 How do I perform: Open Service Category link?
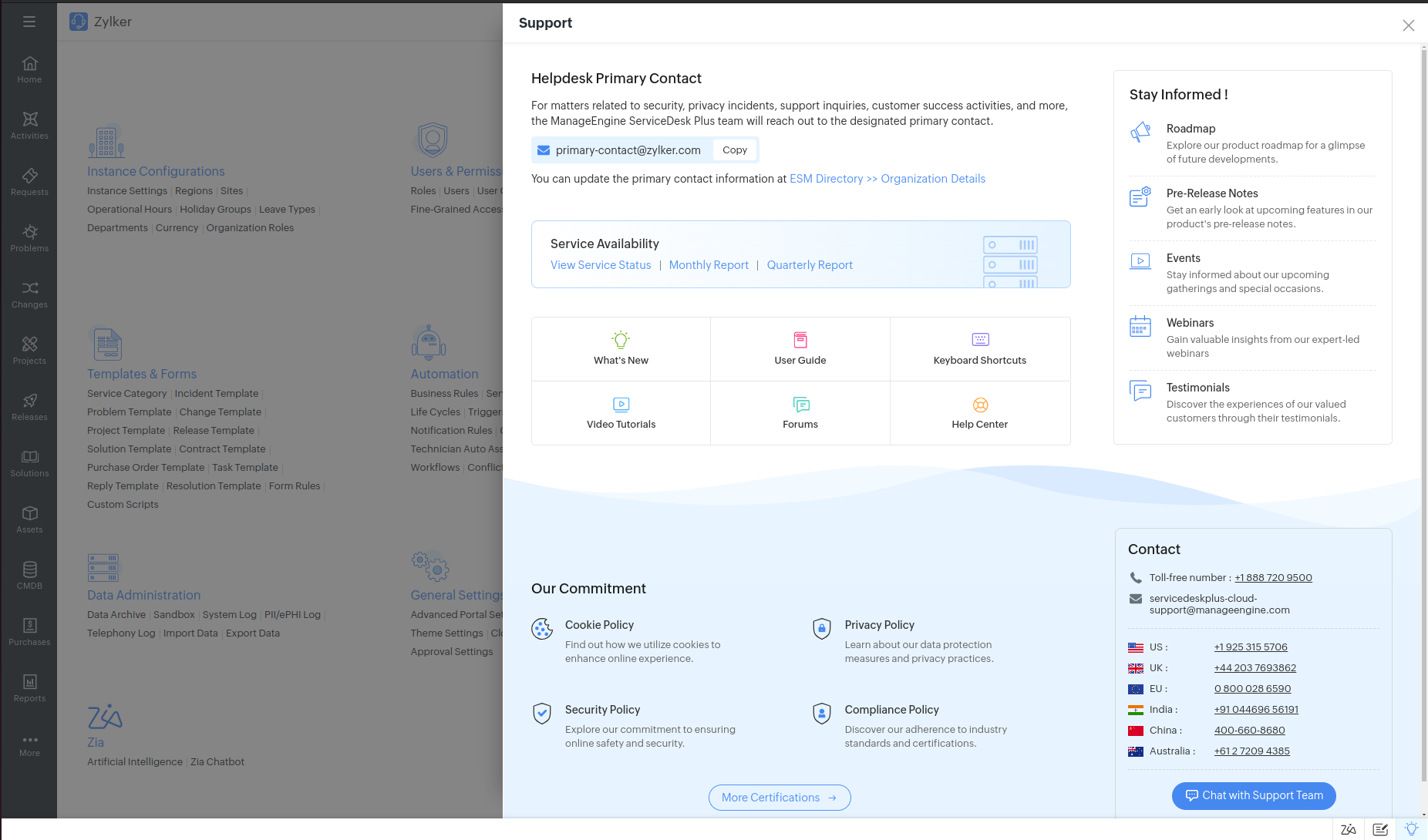(x=126, y=394)
